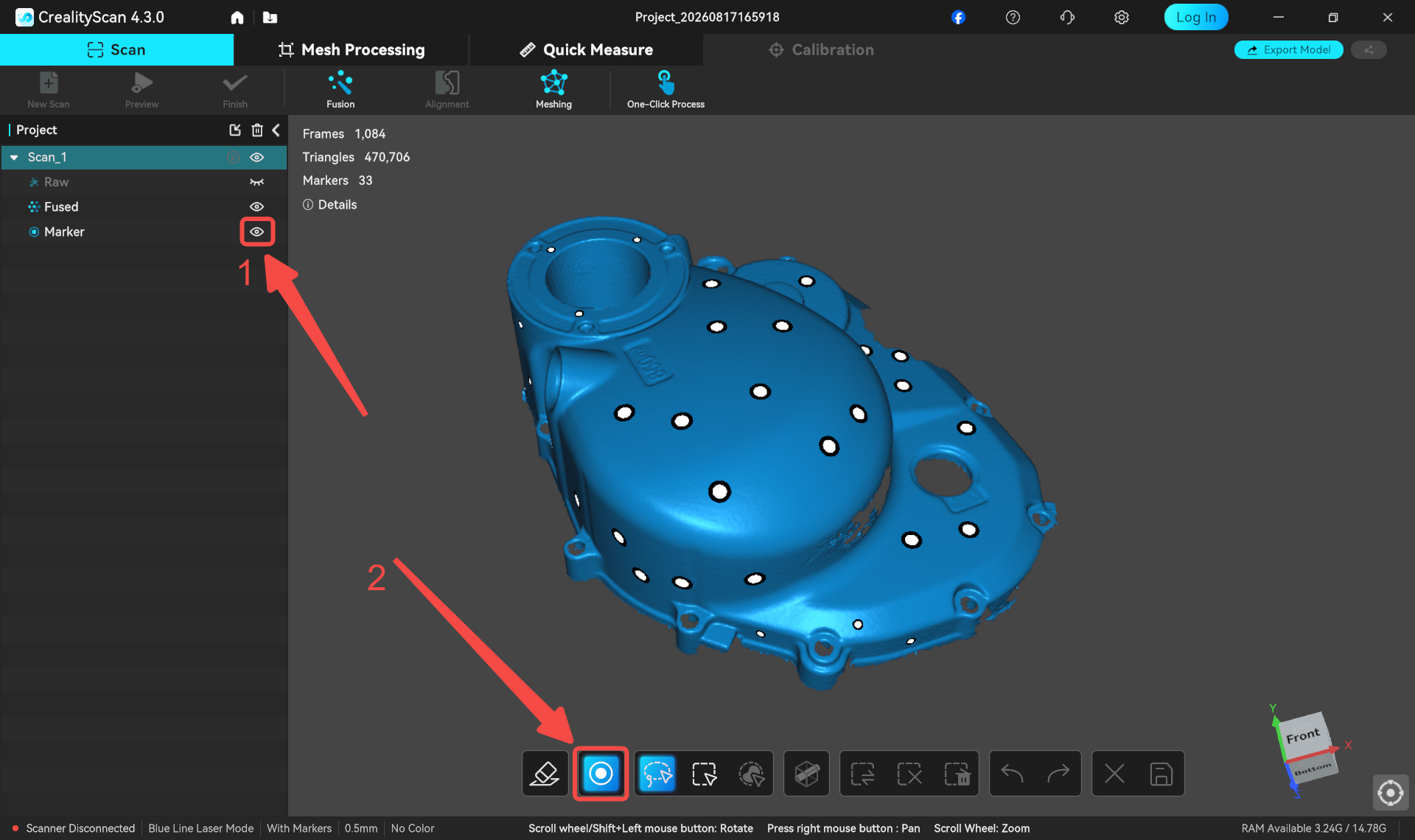Click the Frames 1,084 readout

[343, 133]
